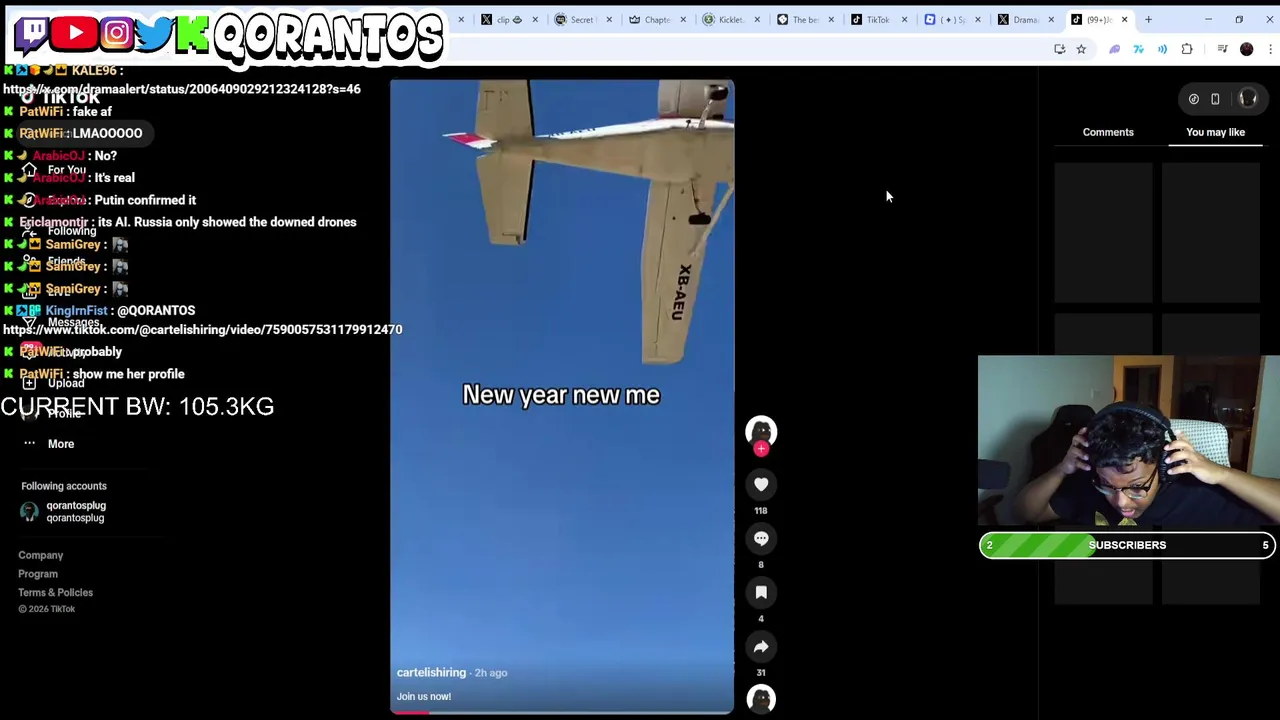
Task: Open comments via the speech bubble icon
Action: [761, 538]
